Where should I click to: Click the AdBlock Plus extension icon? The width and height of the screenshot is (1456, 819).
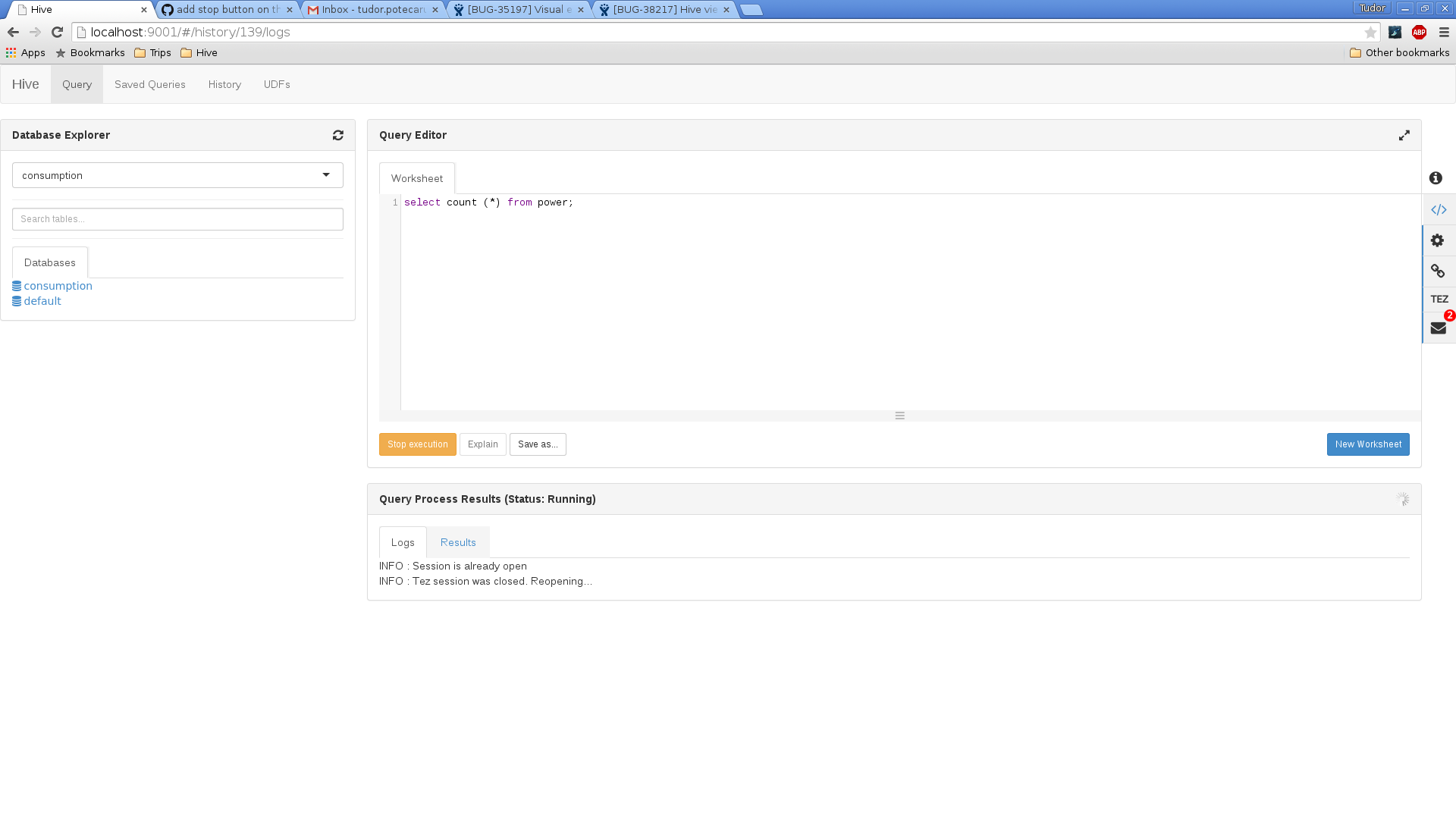tap(1419, 32)
